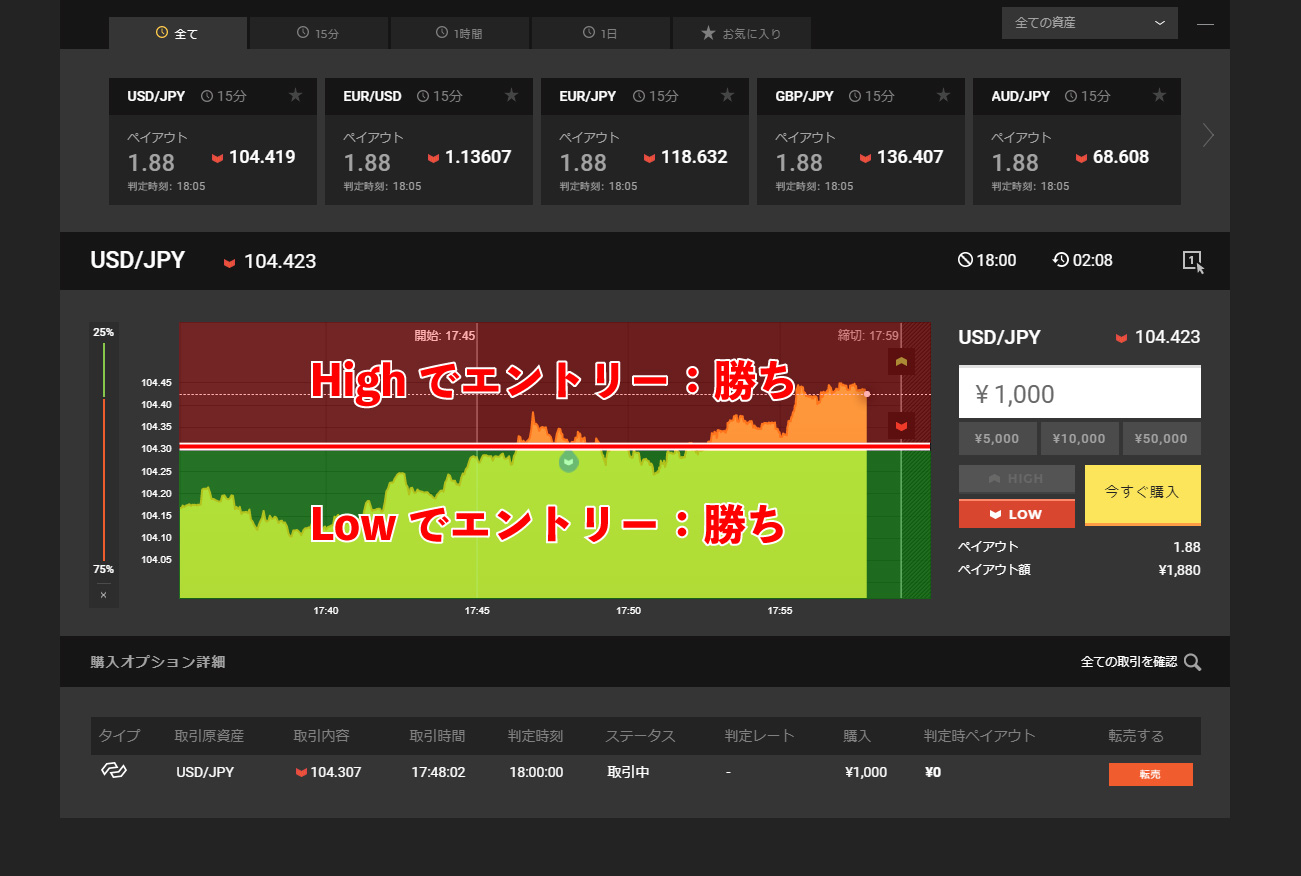Click the 今すぐ購入 buy button
The height and width of the screenshot is (876, 1301).
(x=1143, y=495)
